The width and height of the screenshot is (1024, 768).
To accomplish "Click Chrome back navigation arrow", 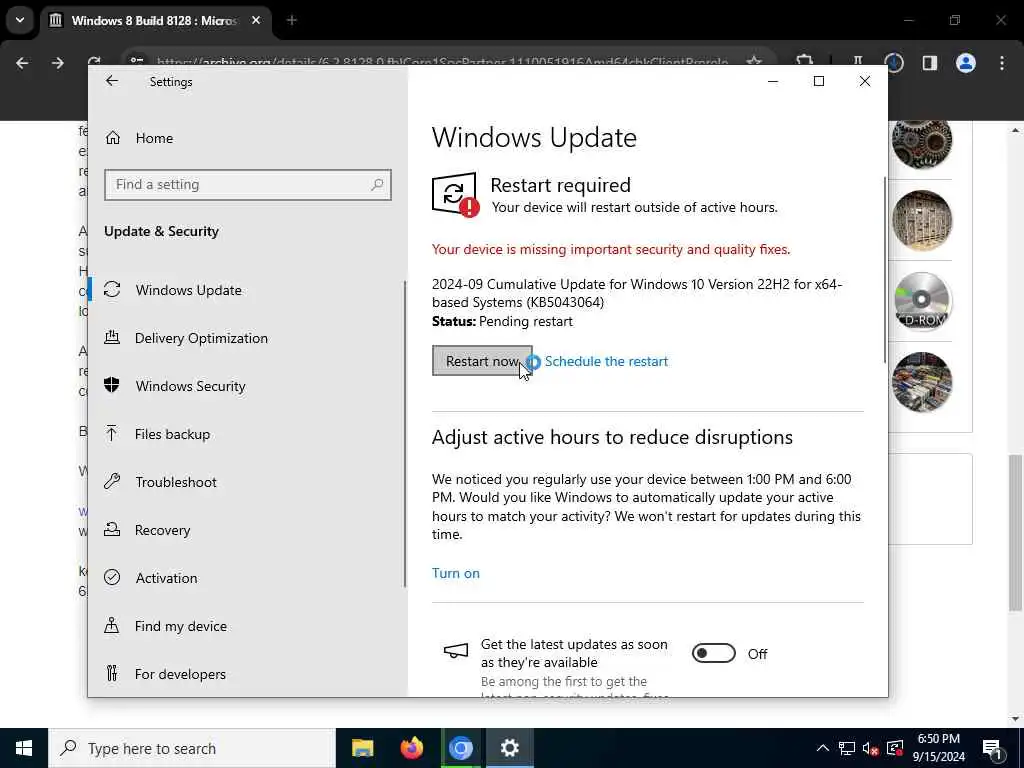I will [x=22, y=63].
